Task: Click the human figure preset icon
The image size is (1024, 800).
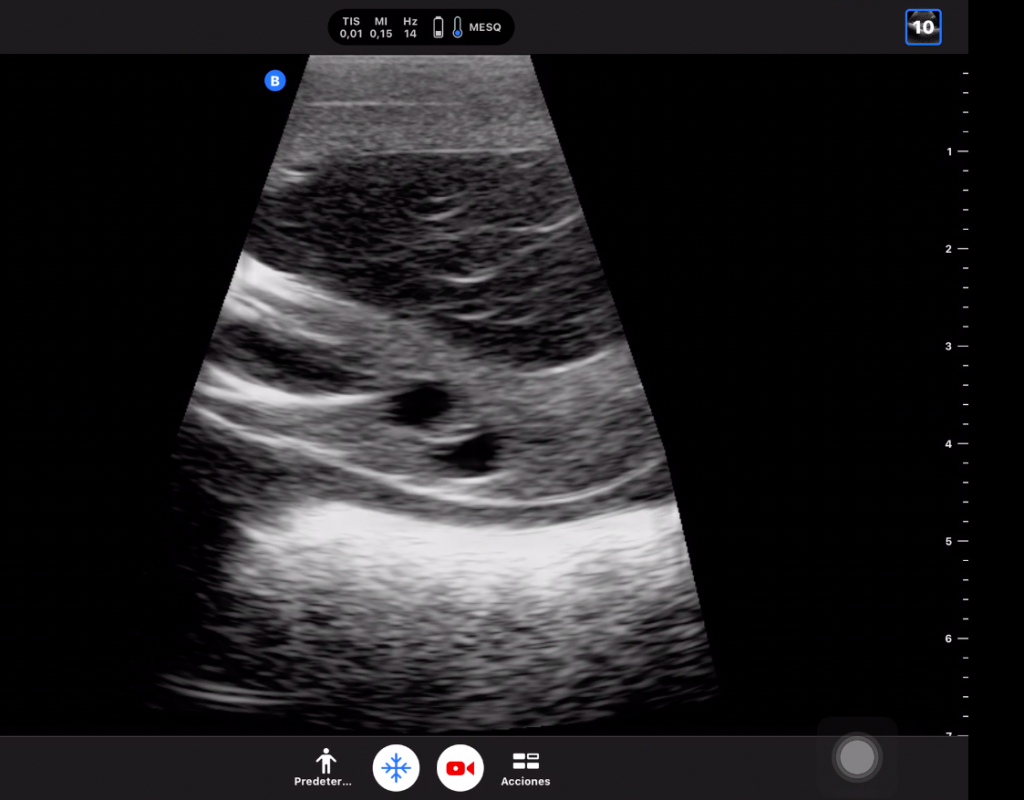Action: click(x=323, y=760)
